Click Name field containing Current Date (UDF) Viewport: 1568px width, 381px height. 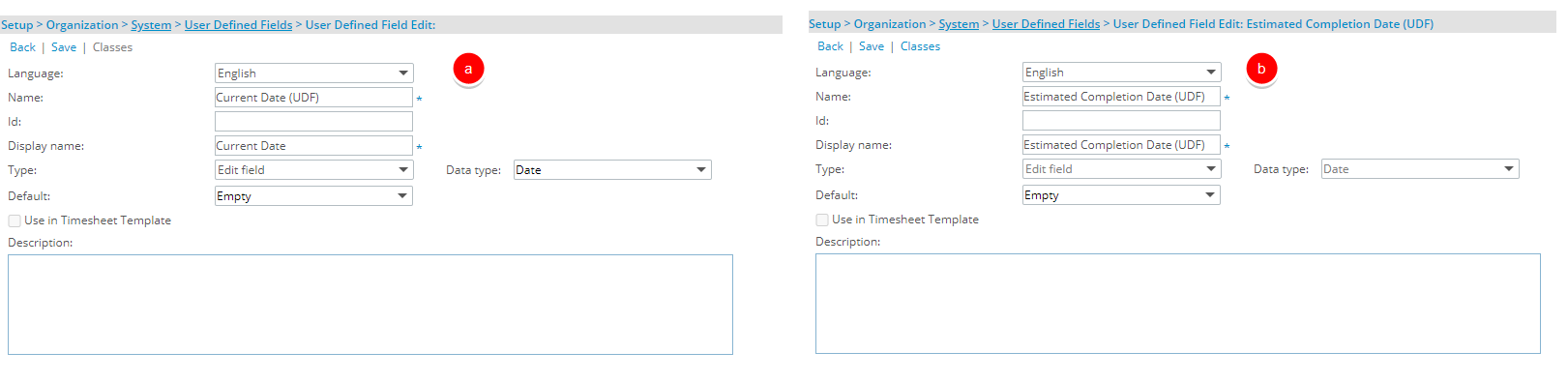point(313,98)
